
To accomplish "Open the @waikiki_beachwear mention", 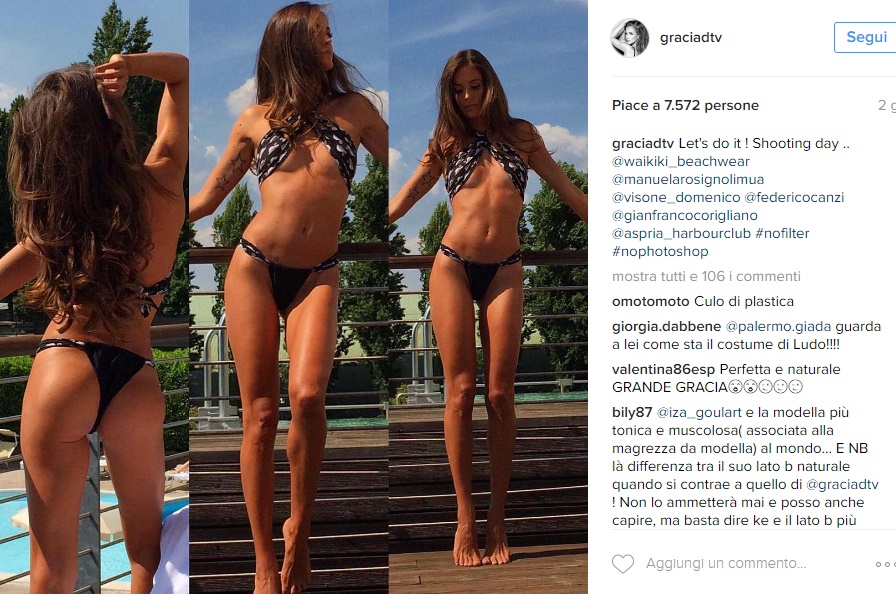I will click(681, 162).
